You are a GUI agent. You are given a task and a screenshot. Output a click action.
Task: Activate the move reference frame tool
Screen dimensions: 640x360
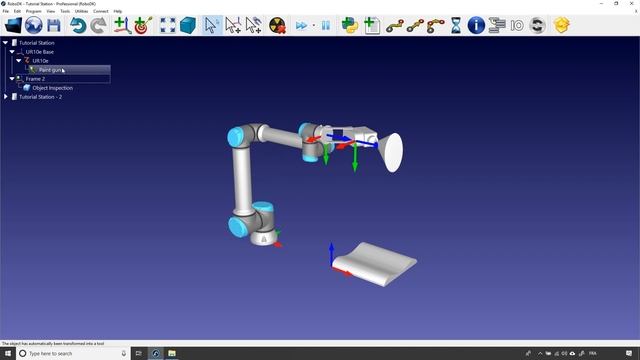[233, 25]
